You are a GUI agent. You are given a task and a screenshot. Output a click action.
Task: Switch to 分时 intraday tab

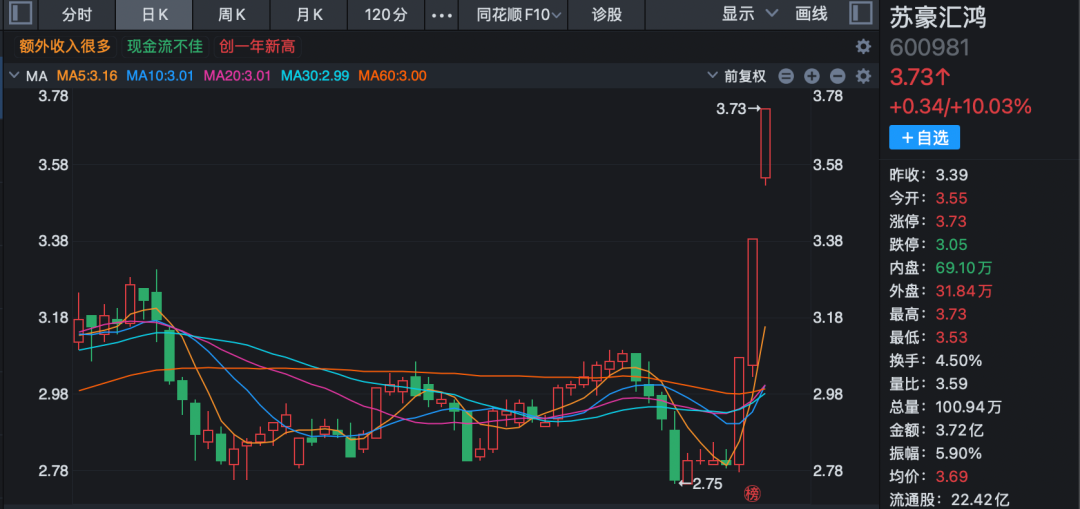tap(76, 14)
